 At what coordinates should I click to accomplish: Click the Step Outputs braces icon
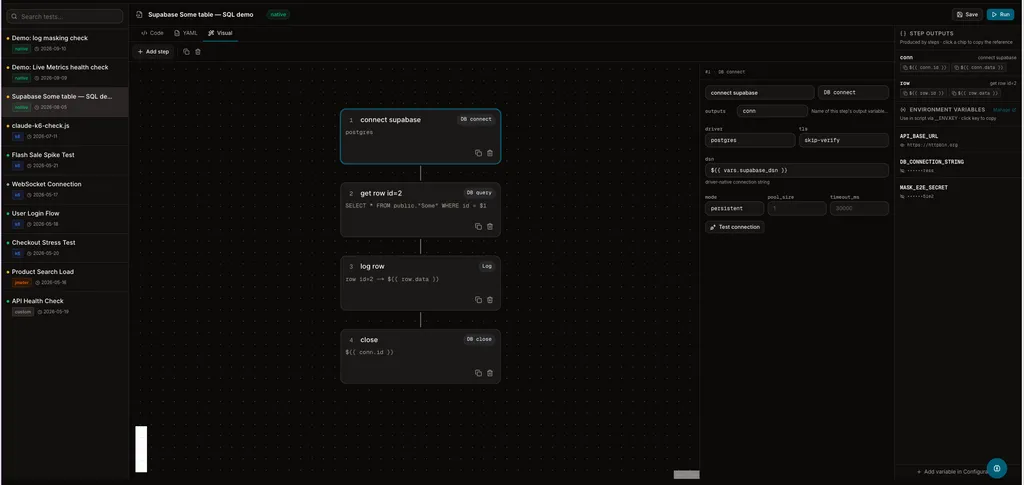tap(903, 33)
